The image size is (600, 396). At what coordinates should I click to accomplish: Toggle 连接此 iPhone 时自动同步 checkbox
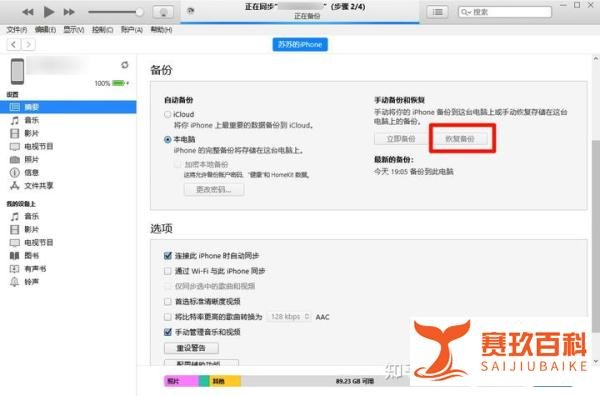167,256
